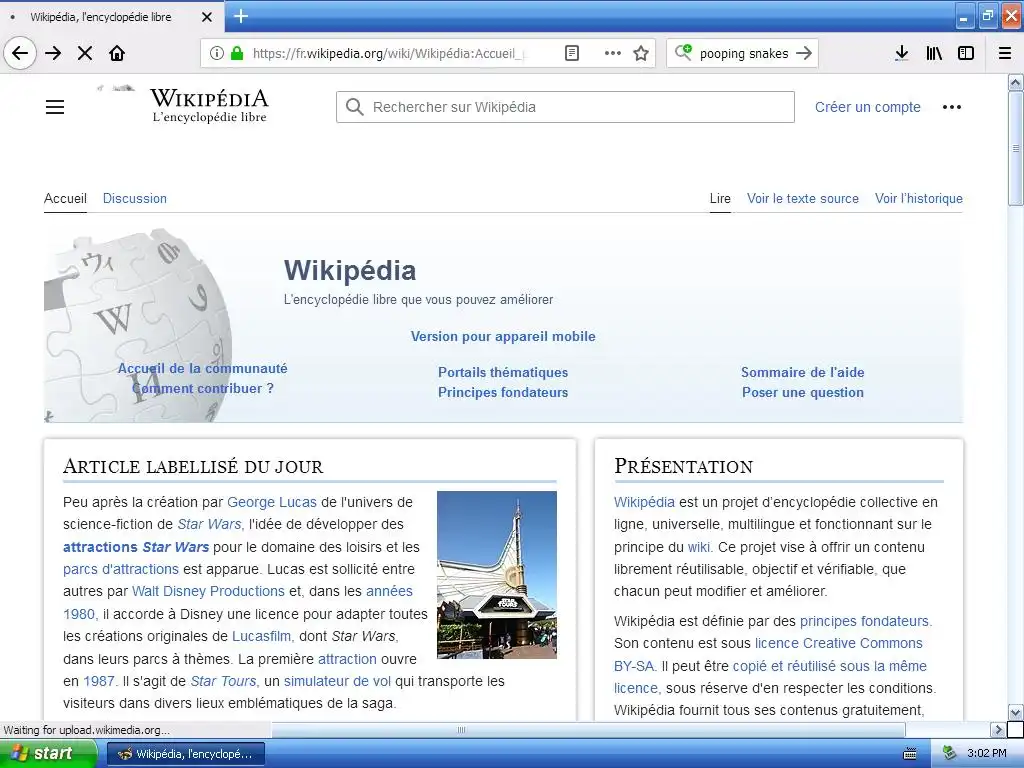Image resolution: width=1024 pixels, height=768 pixels.
Task: Stop page loading with the X button
Action: click(85, 53)
